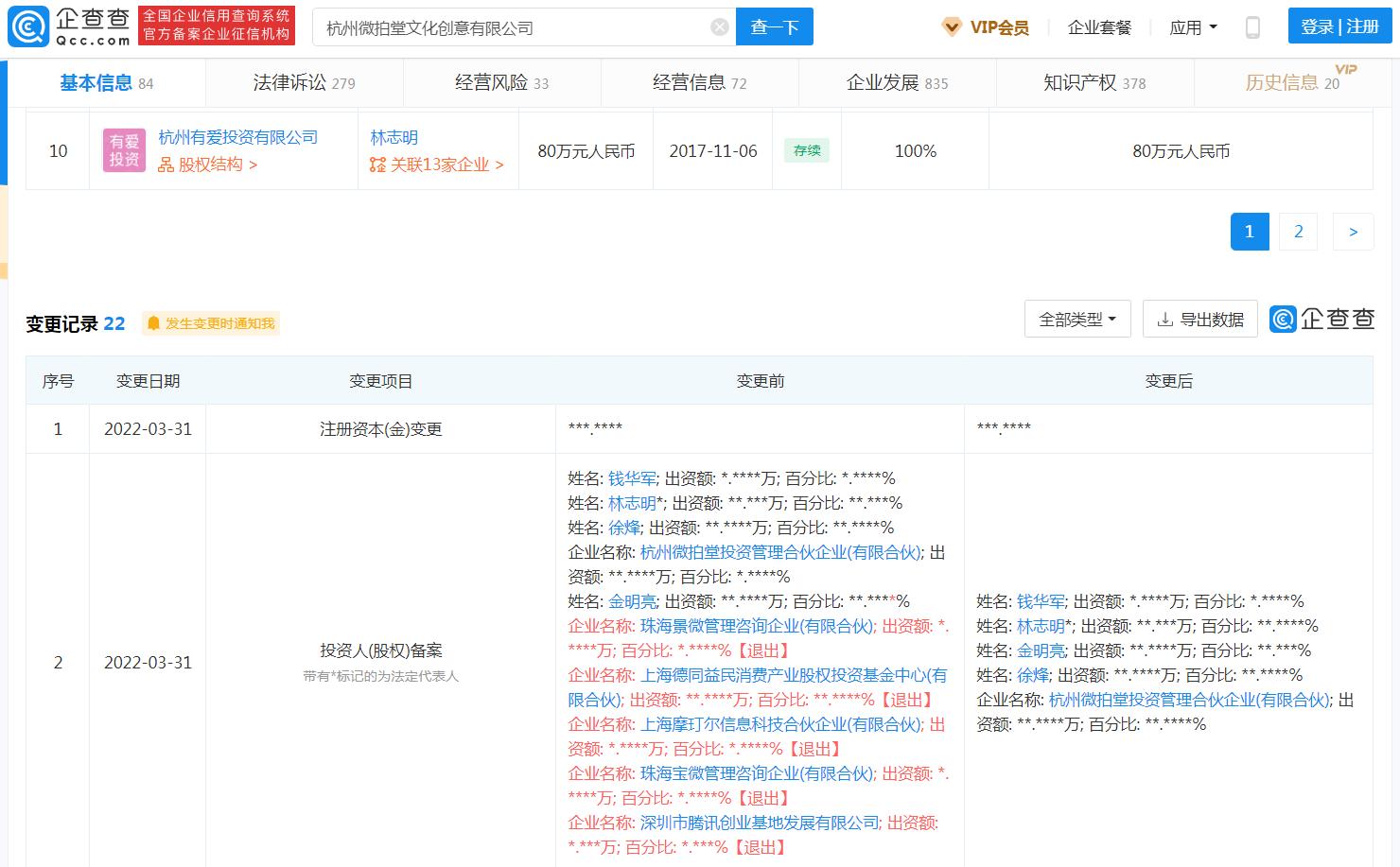Click the 查一下 search button
This screenshot has width=1400, height=867.
[x=775, y=27]
